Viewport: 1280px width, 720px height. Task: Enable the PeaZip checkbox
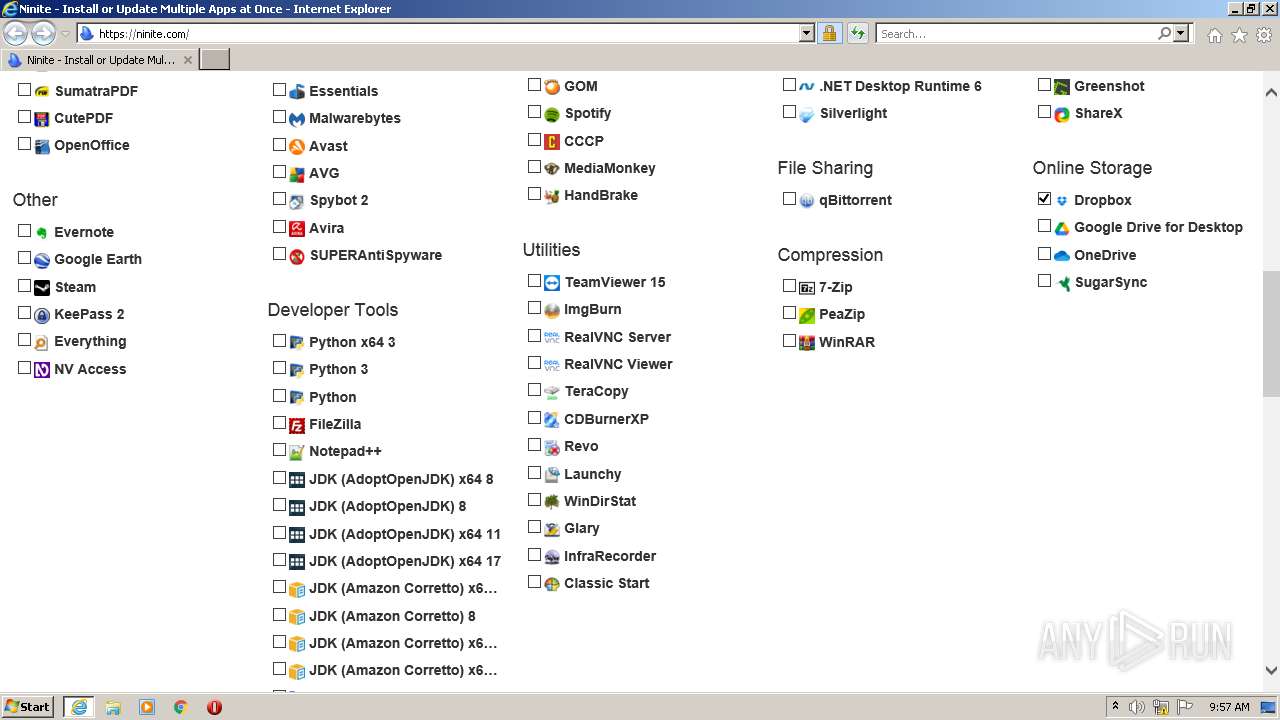pos(789,313)
